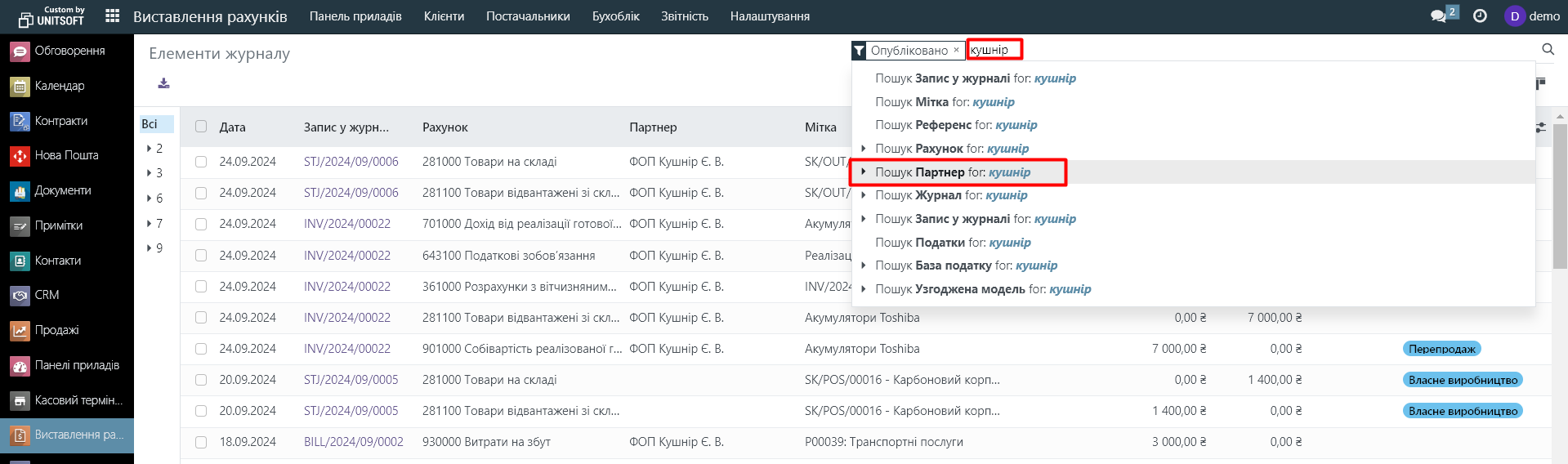1568x464 pixels.
Task: Open the Звітність menu
Action: point(684,16)
